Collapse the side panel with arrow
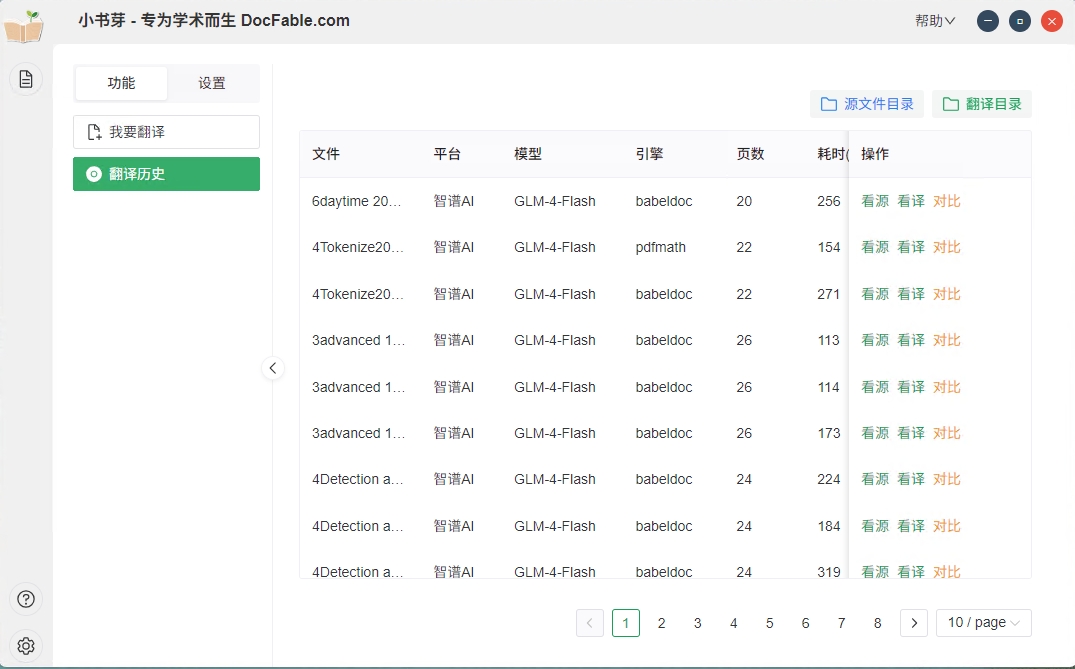Viewport: 1075px width, 669px height. 273,368
